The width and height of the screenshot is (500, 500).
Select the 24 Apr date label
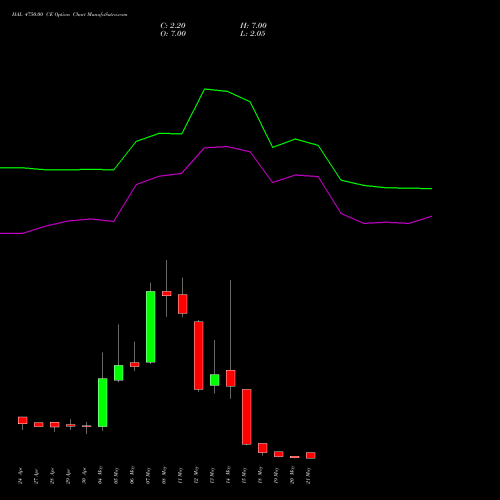[20, 476]
